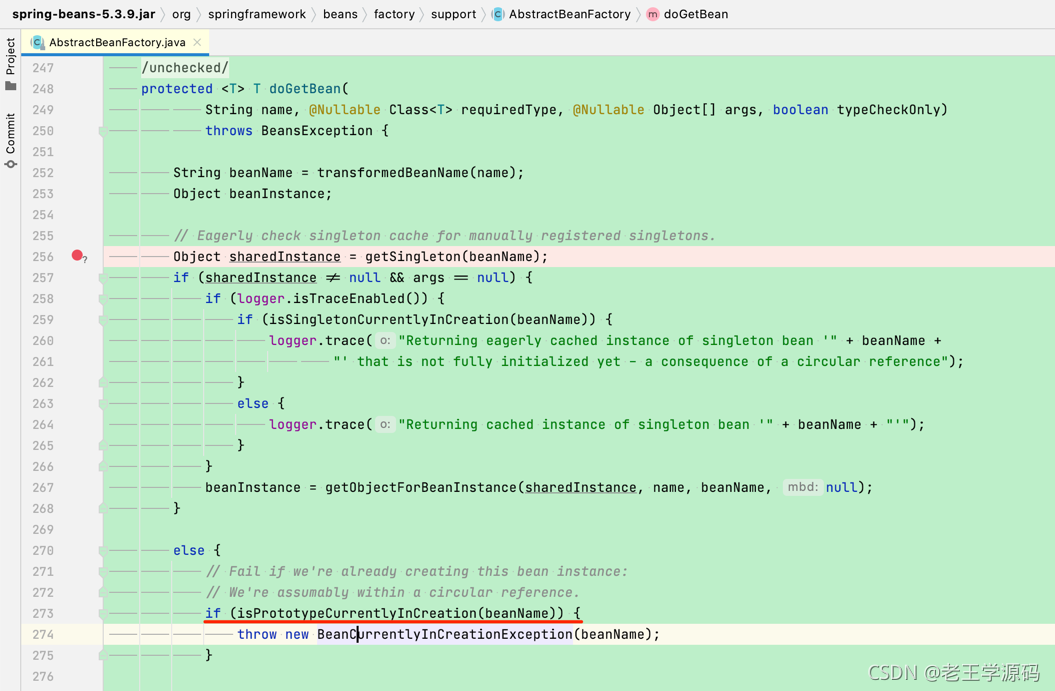Open the factory breadcrumb

pos(394,14)
